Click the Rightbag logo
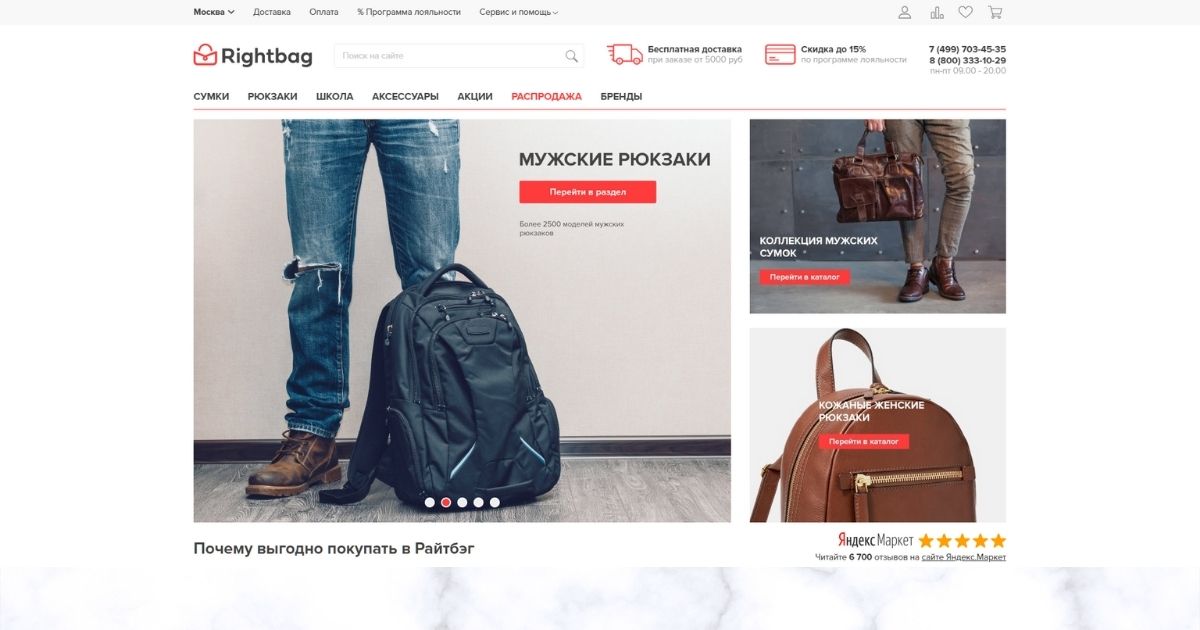The width and height of the screenshot is (1200, 630). 253,55
